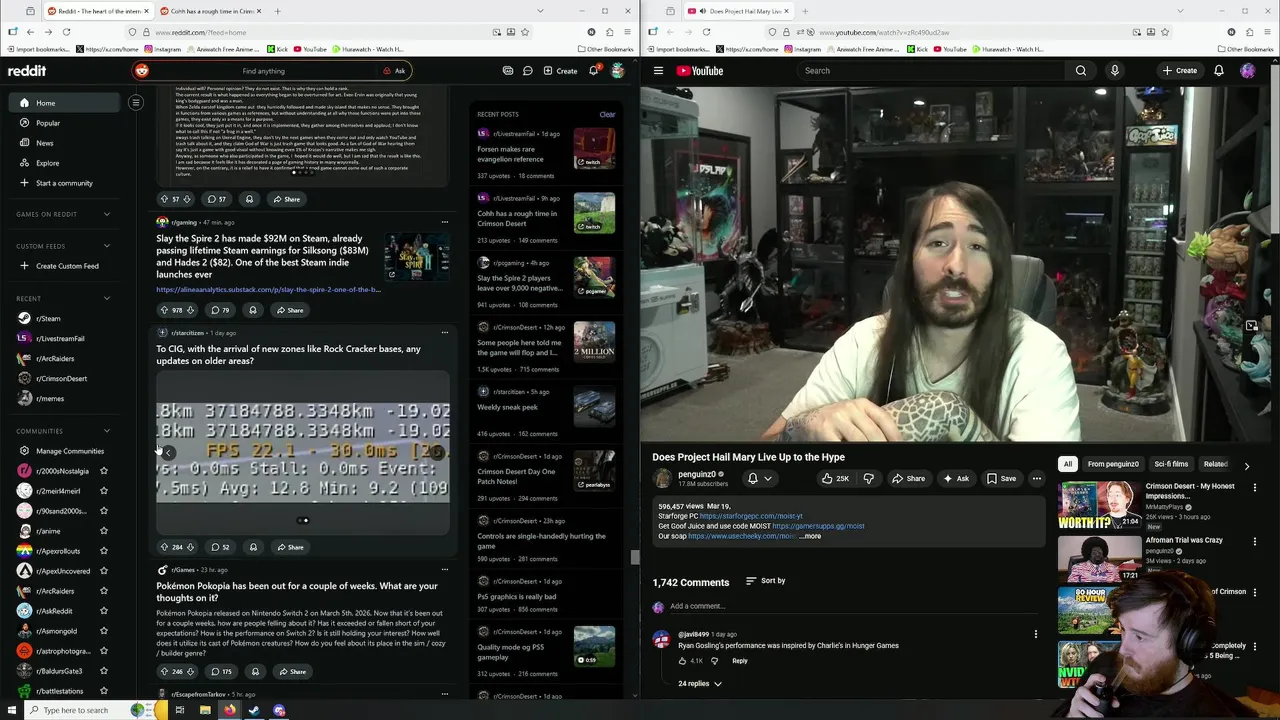Click YouTube Save button

[x=1001, y=478]
